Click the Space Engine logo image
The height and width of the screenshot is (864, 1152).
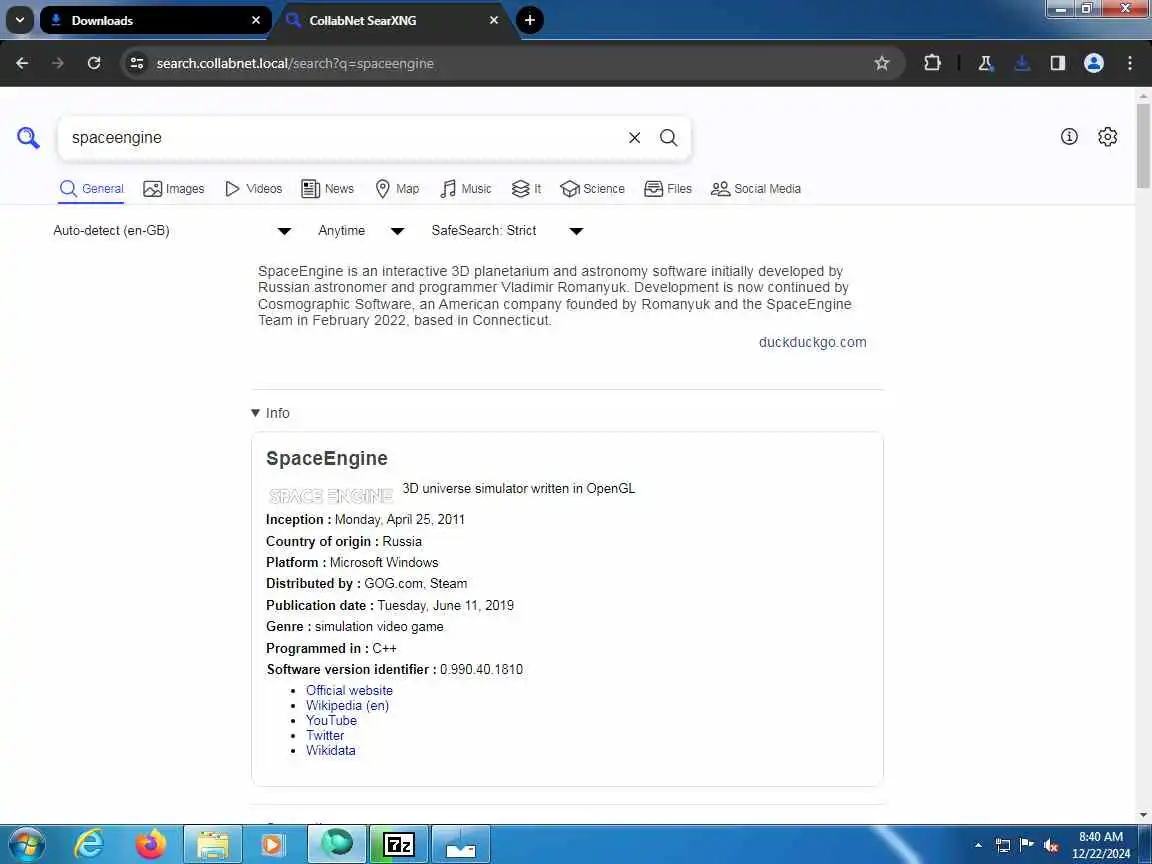[x=331, y=496]
